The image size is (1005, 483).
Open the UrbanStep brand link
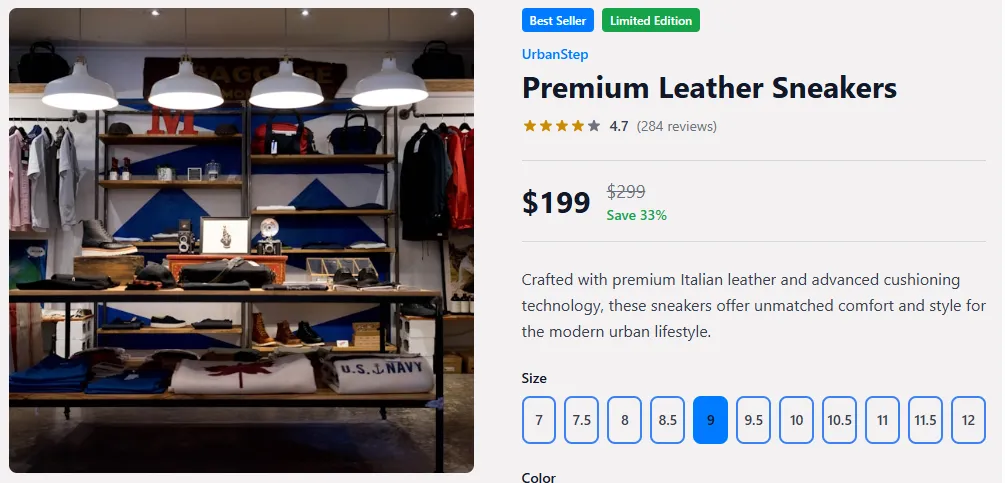click(x=555, y=54)
